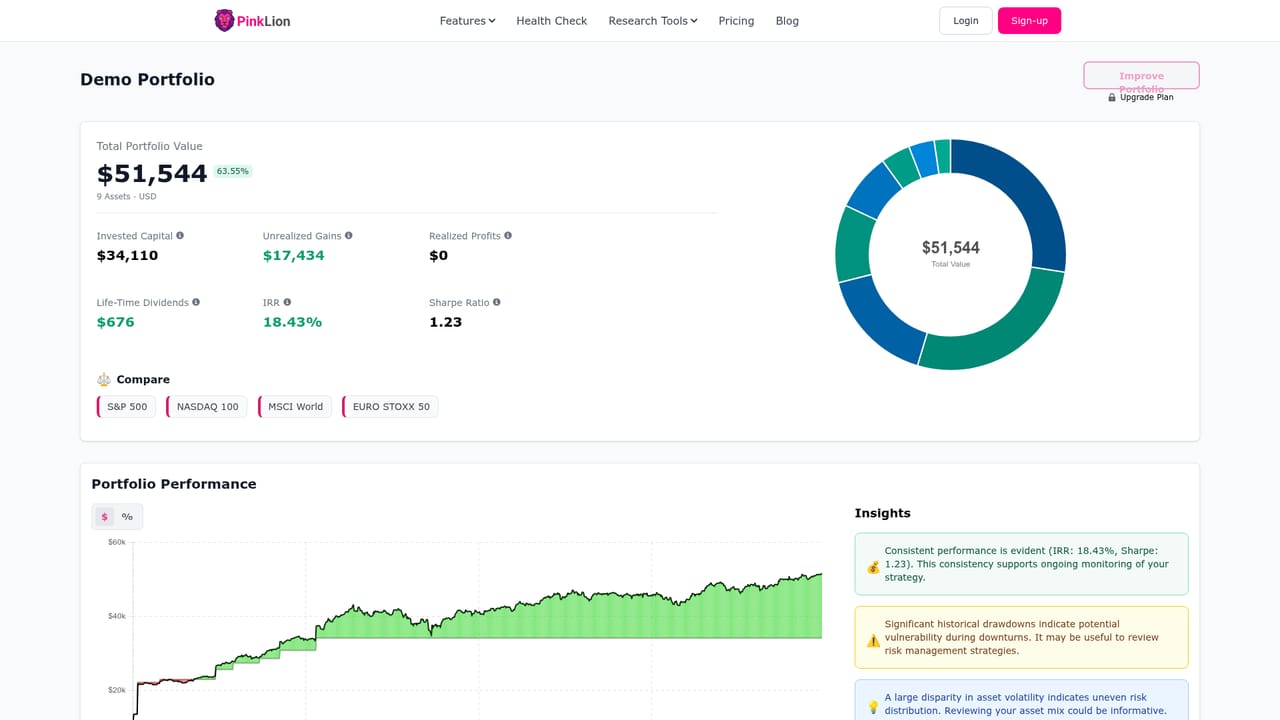The image size is (1280, 720).
Task: Click the $51,544 center of donut chart
Action: click(x=950, y=247)
